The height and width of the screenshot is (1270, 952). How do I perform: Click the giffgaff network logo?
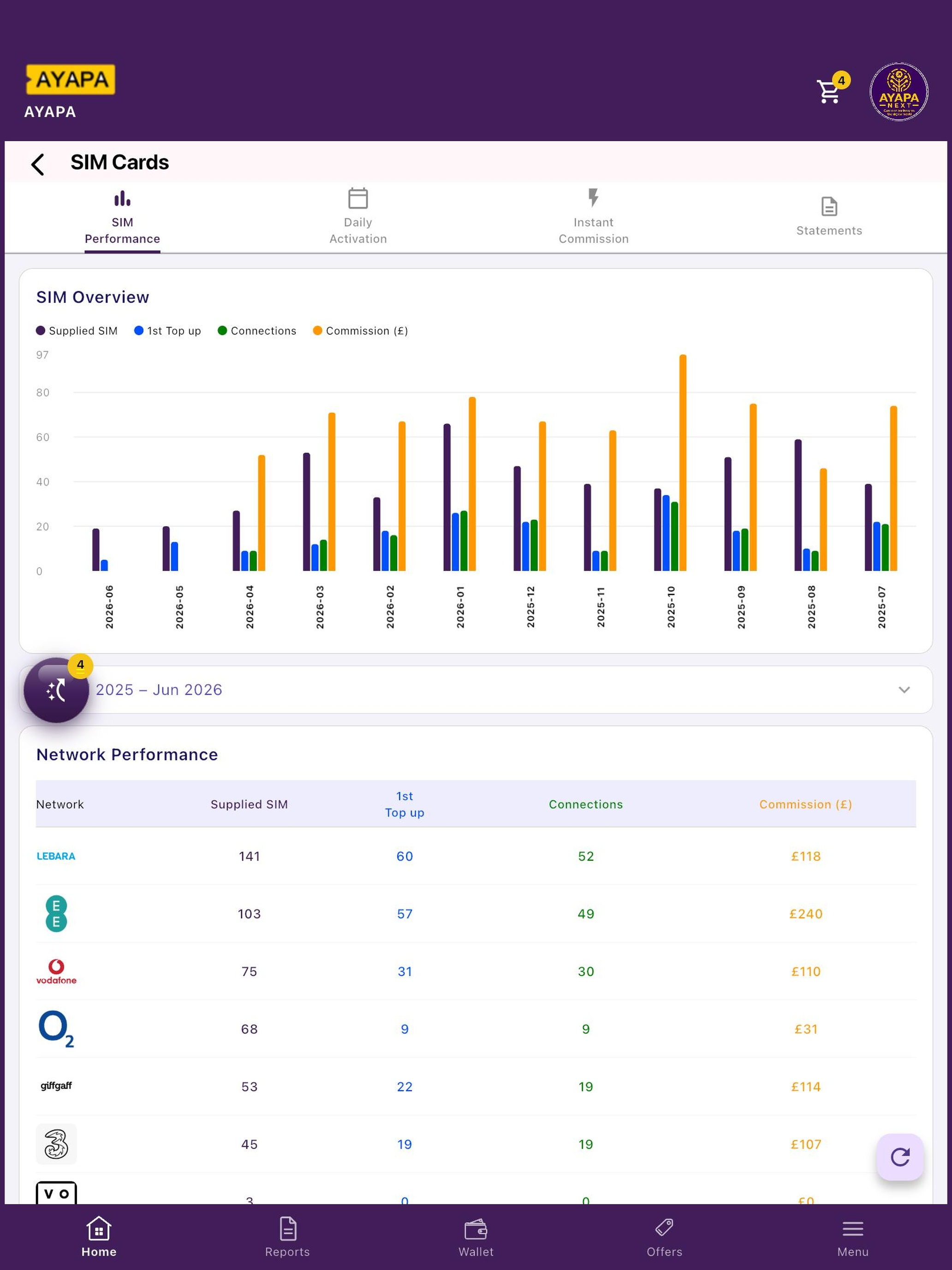click(x=56, y=1086)
